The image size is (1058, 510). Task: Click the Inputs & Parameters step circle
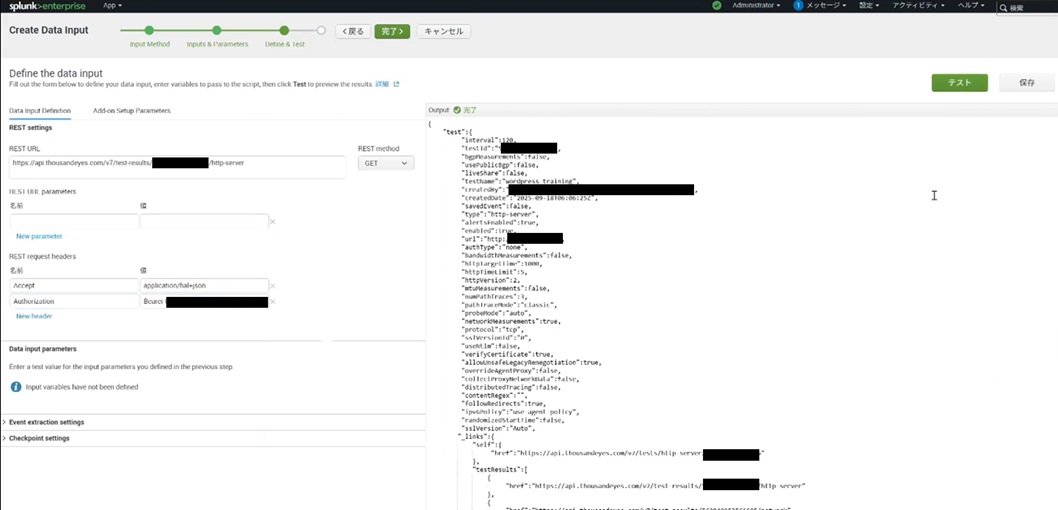[217, 31]
